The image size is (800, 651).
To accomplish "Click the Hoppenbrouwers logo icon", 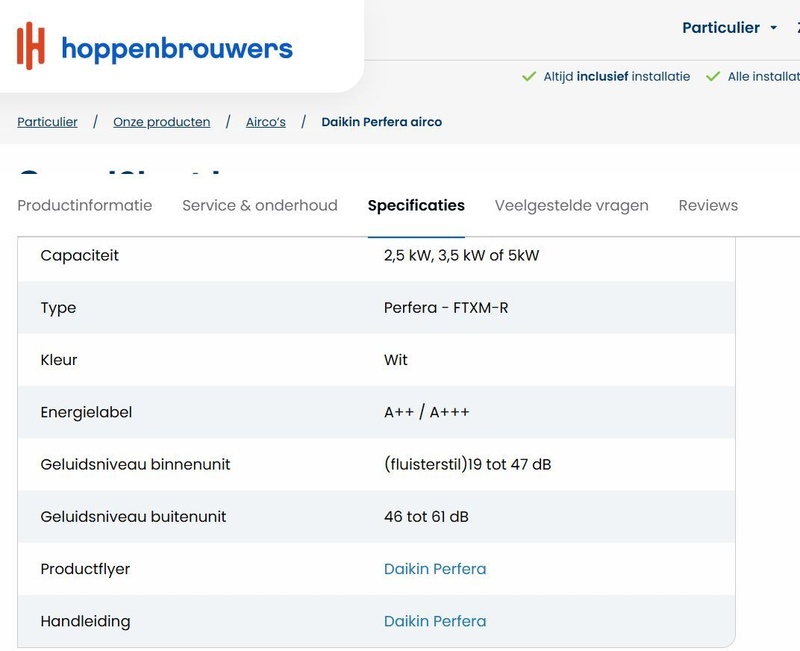I will 31,46.
